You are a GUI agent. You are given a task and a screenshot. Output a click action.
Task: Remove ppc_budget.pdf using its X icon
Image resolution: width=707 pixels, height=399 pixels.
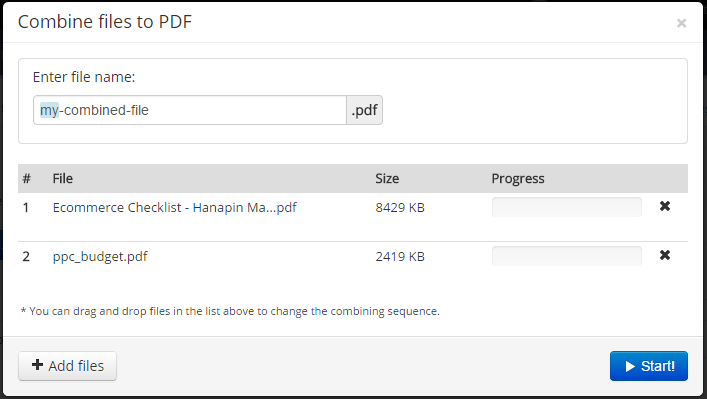click(x=665, y=255)
